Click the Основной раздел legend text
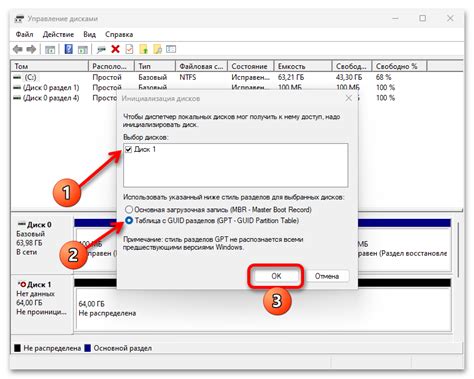The height and width of the screenshot is (379, 474). tap(123, 348)
